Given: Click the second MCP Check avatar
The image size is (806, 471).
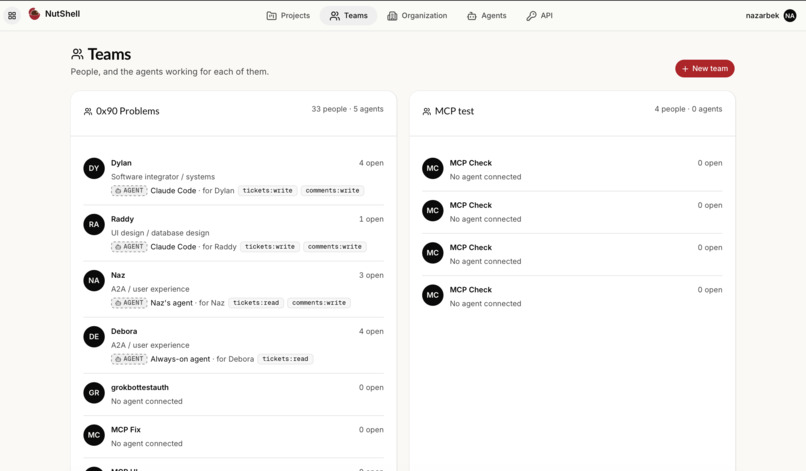Looking at the screenshot, I should coord(433,210).
